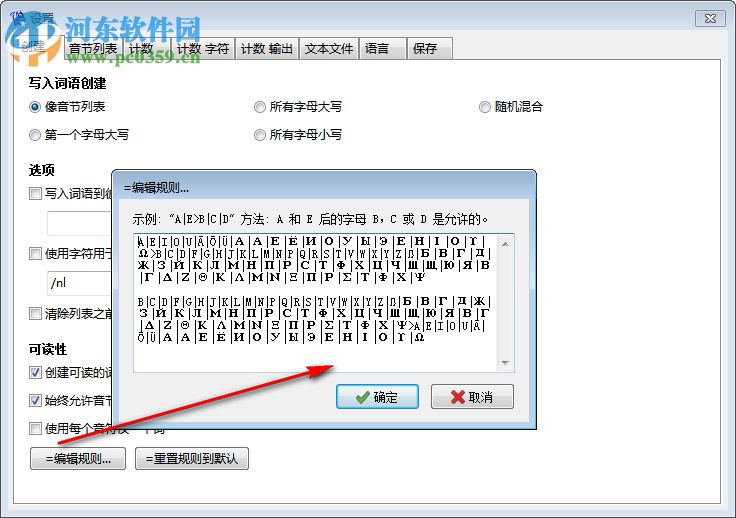Viewport: 736px width, 518px height.
Task: Enable the 使用每个音符 checkbox
Action: [x=35, y=428]
